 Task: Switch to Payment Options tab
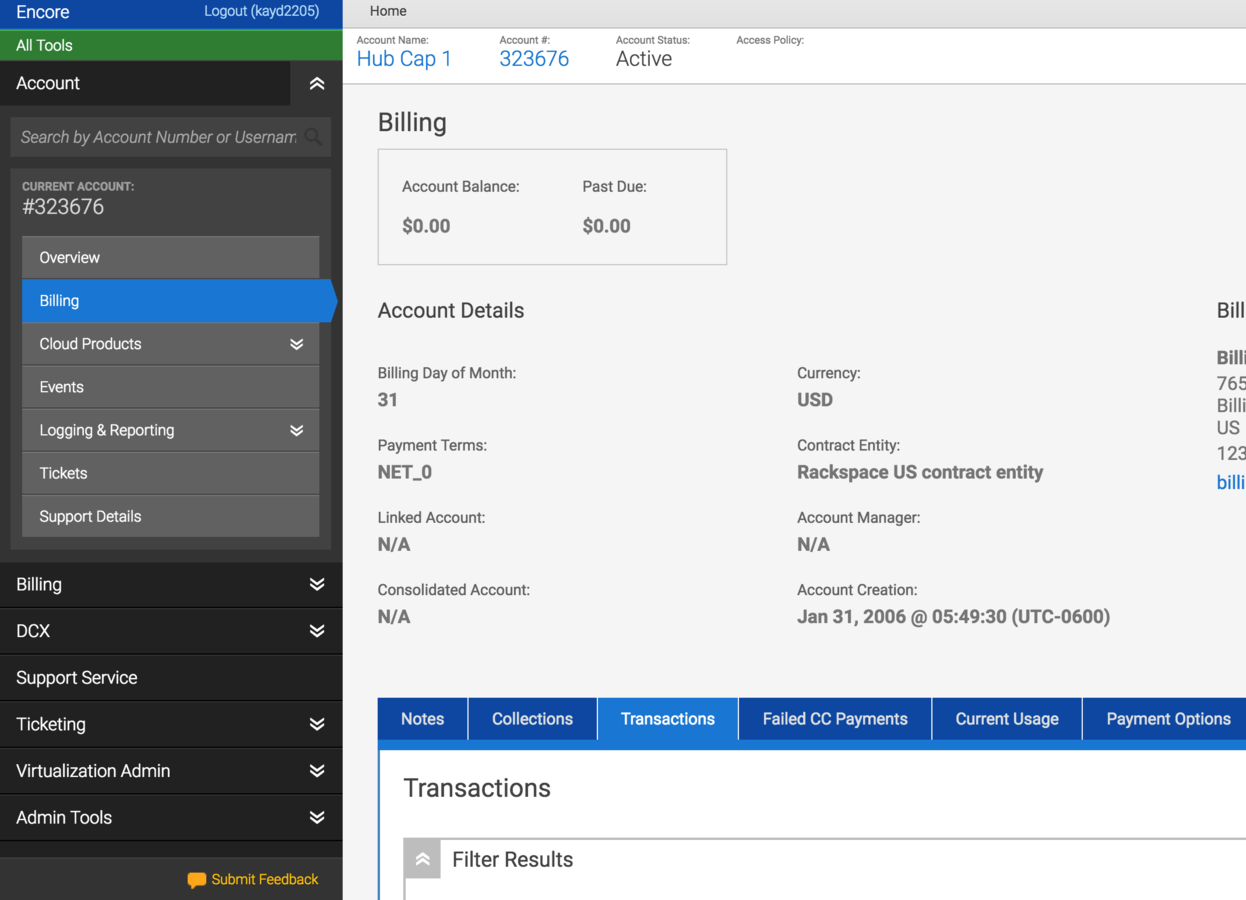(1165, 719)
